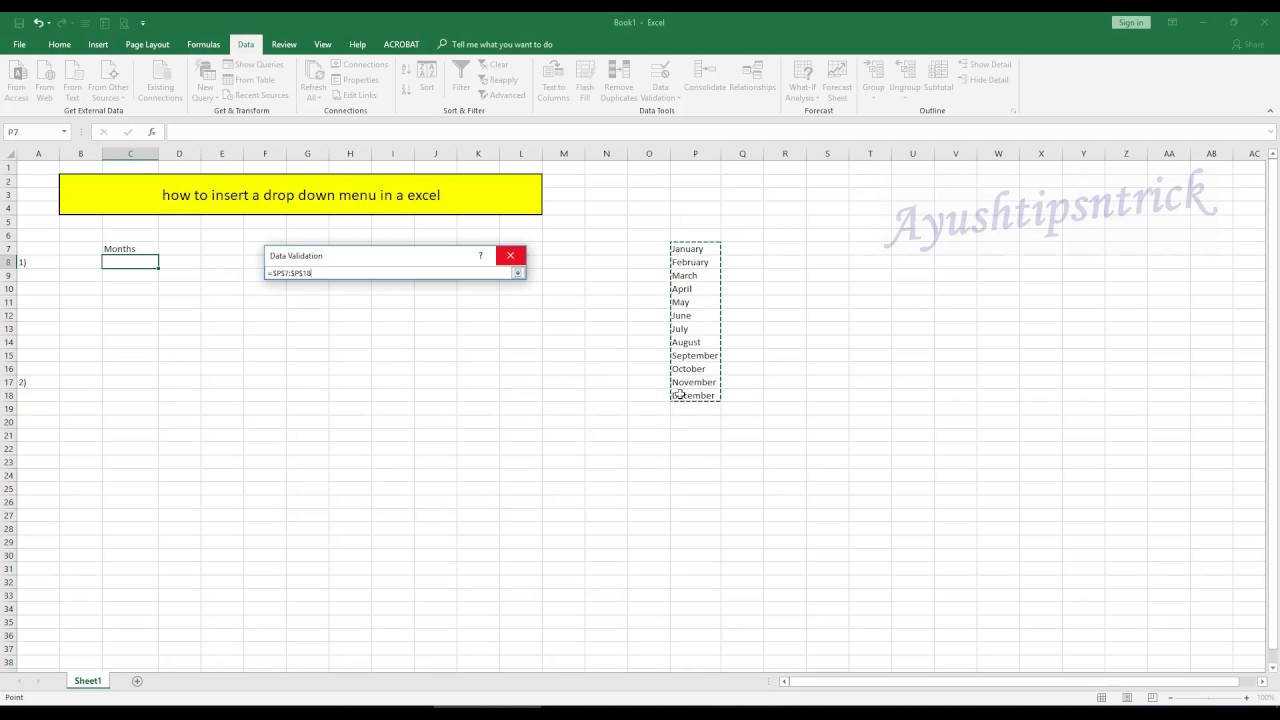The height and width of the screenshot is (720, 1280).
Task: Click the Save icon in quick access toolbar
Action: (19, 23)
